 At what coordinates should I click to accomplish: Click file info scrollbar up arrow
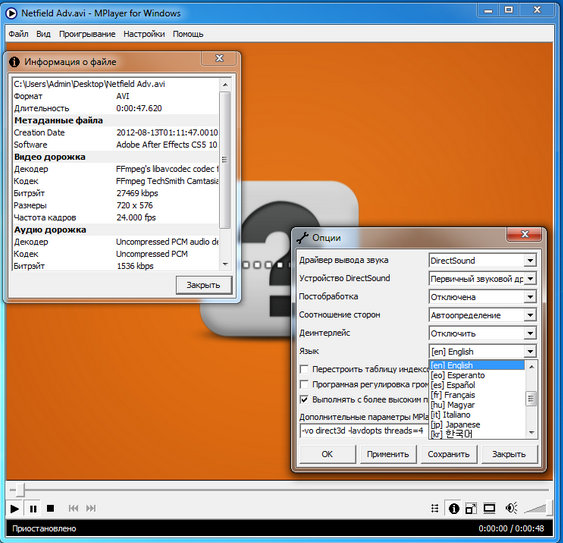[225, 85]
